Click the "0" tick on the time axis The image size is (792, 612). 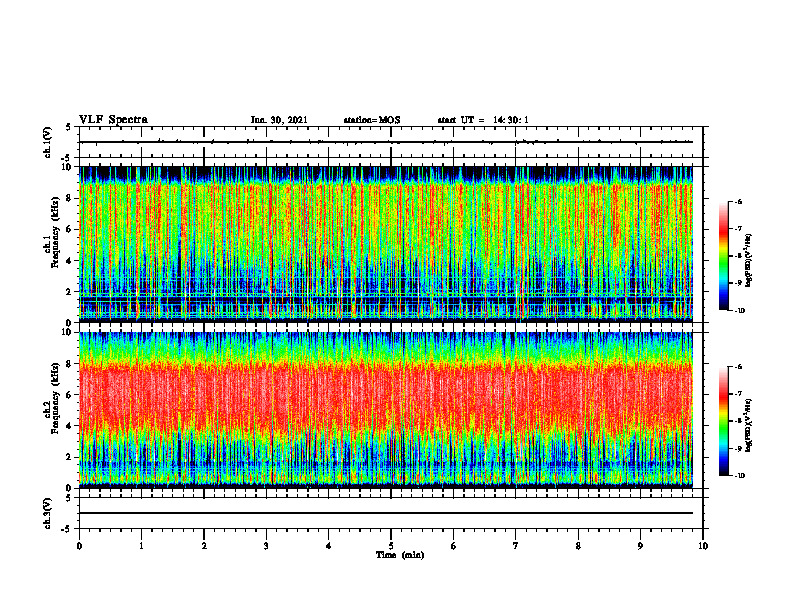tap(79, 546)
